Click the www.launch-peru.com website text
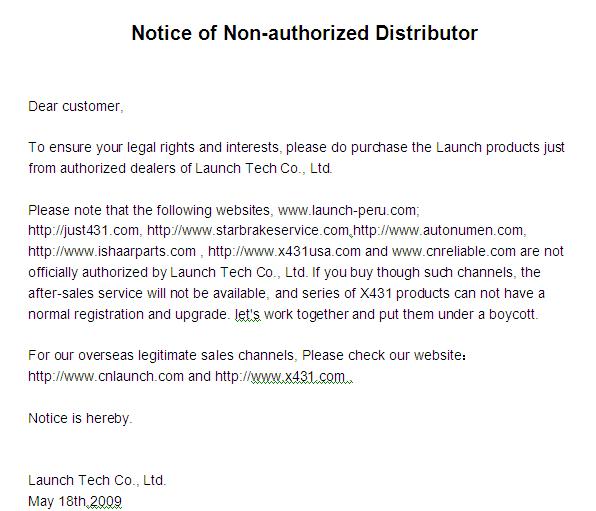This screenshot has width=596, height=511. 348,210
